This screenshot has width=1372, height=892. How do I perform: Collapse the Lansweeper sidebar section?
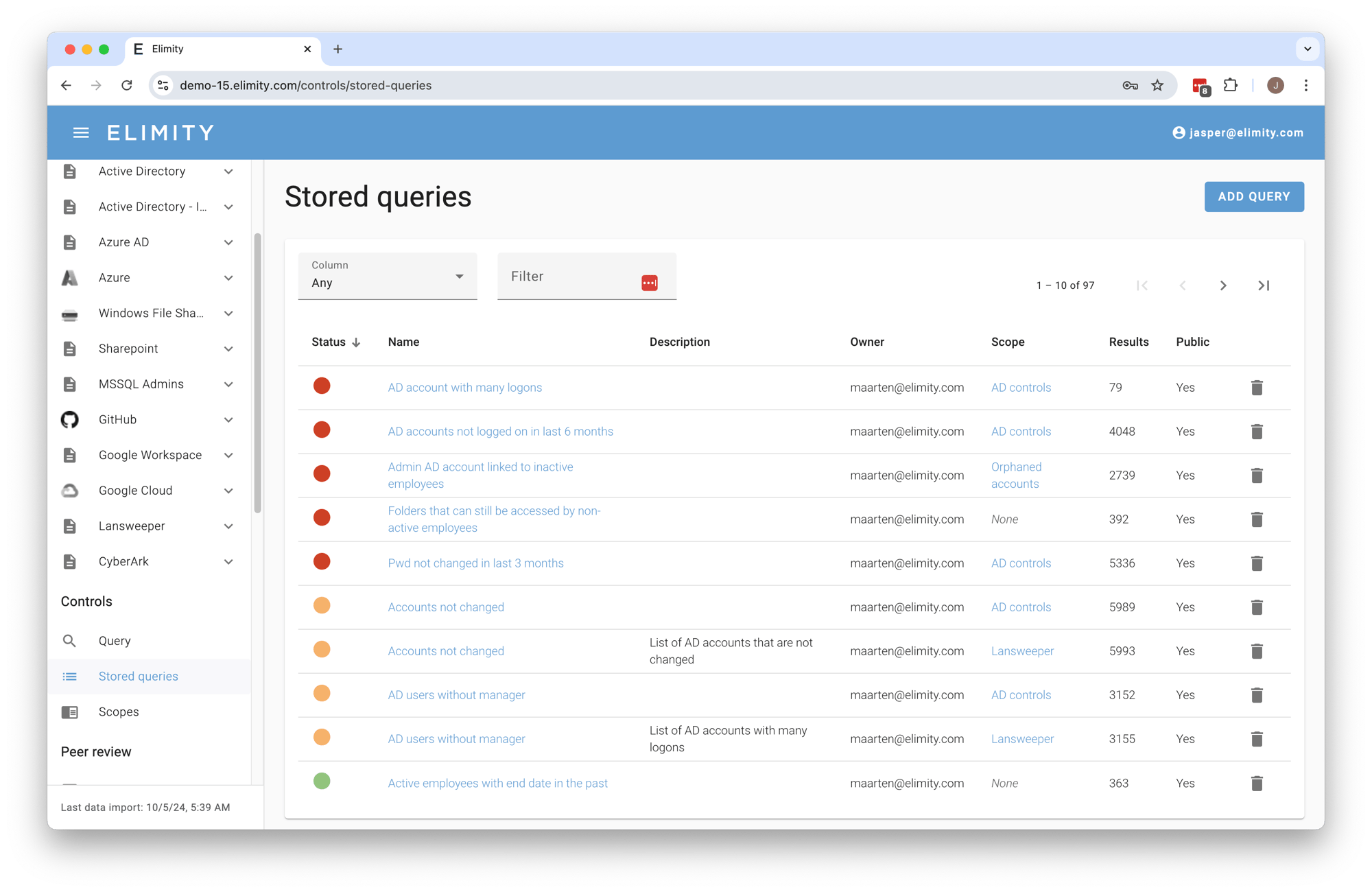coord(228,526)
